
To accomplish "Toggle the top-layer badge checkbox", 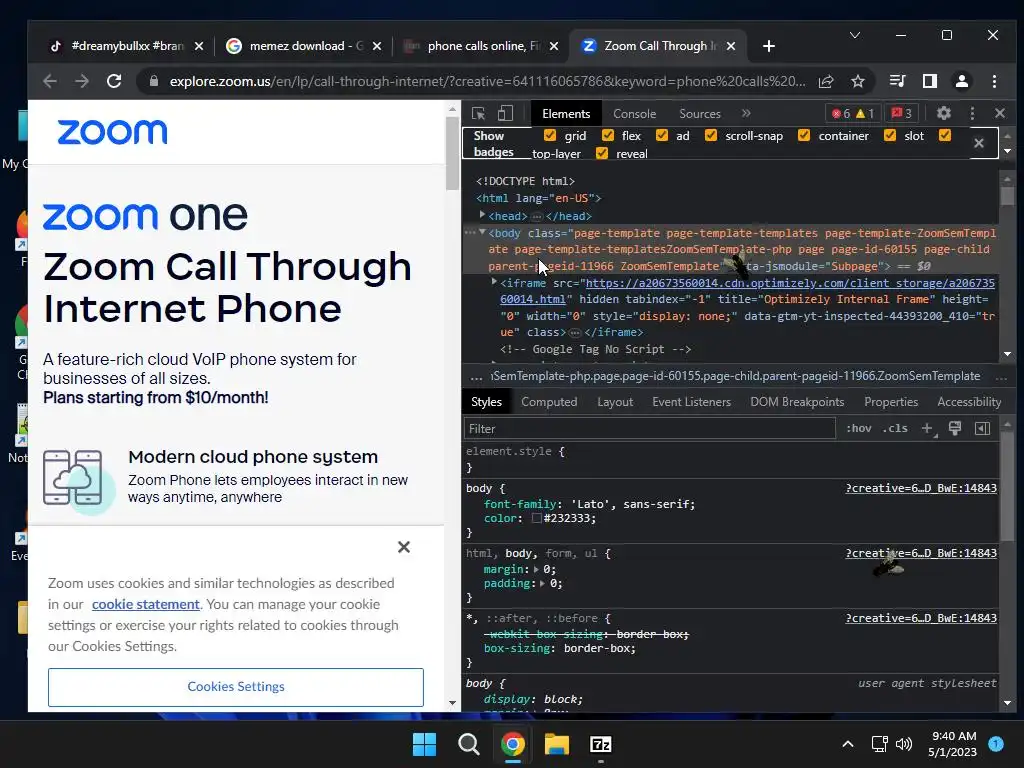I will tap(945, 135).
